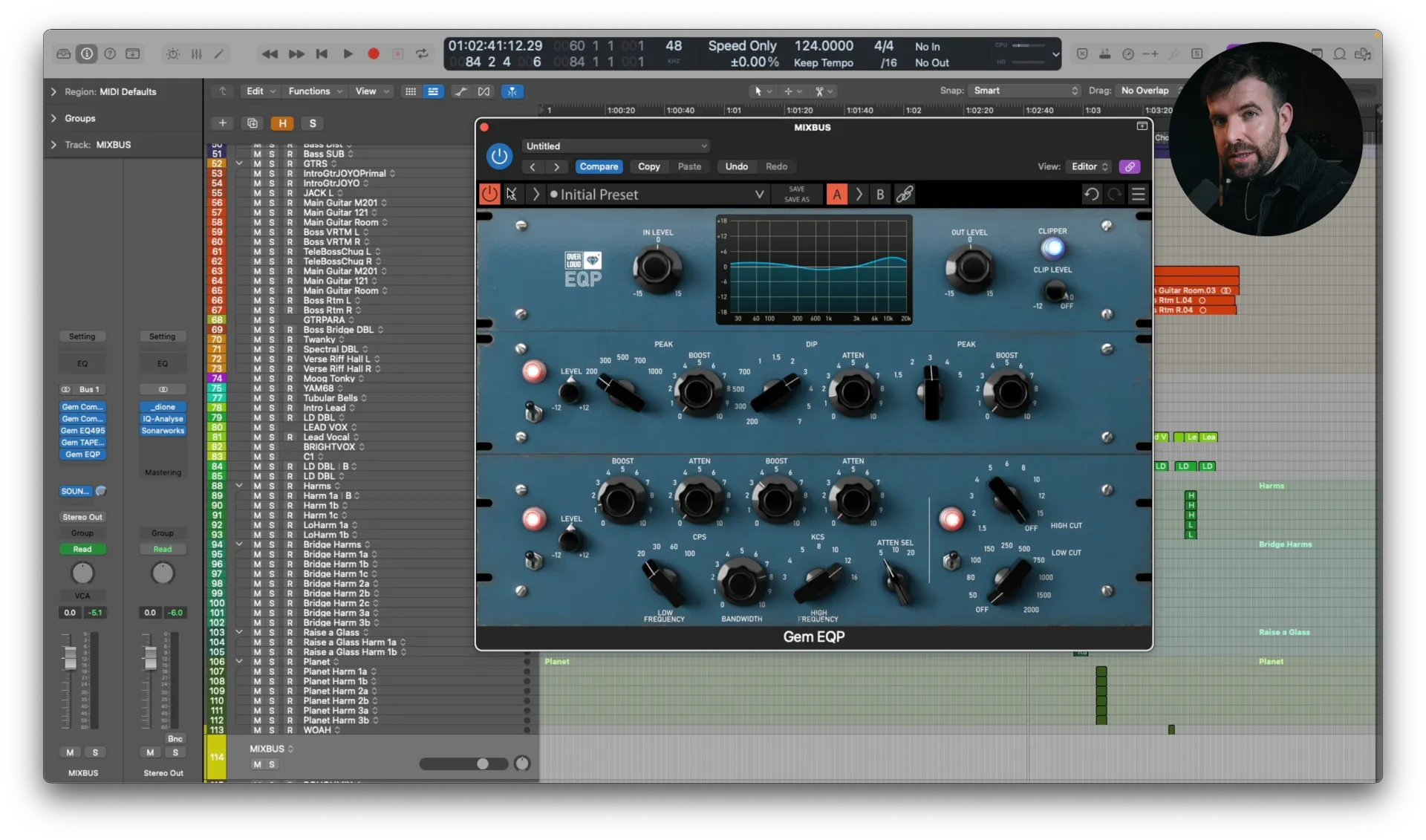Open the Inspector info icon

click(x=87, y=53)
